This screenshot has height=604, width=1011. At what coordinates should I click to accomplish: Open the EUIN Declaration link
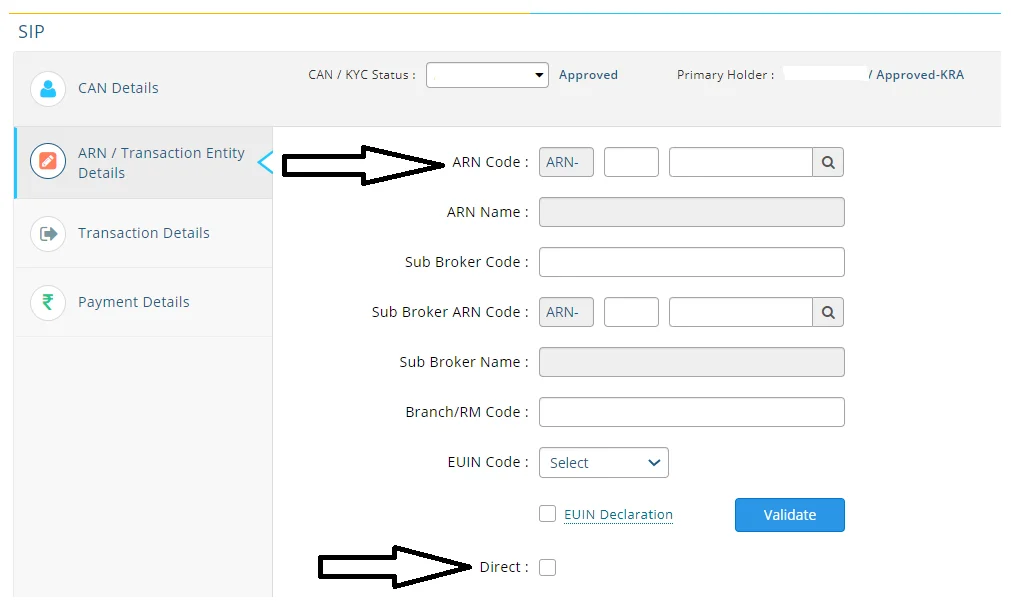click(618, 515)
